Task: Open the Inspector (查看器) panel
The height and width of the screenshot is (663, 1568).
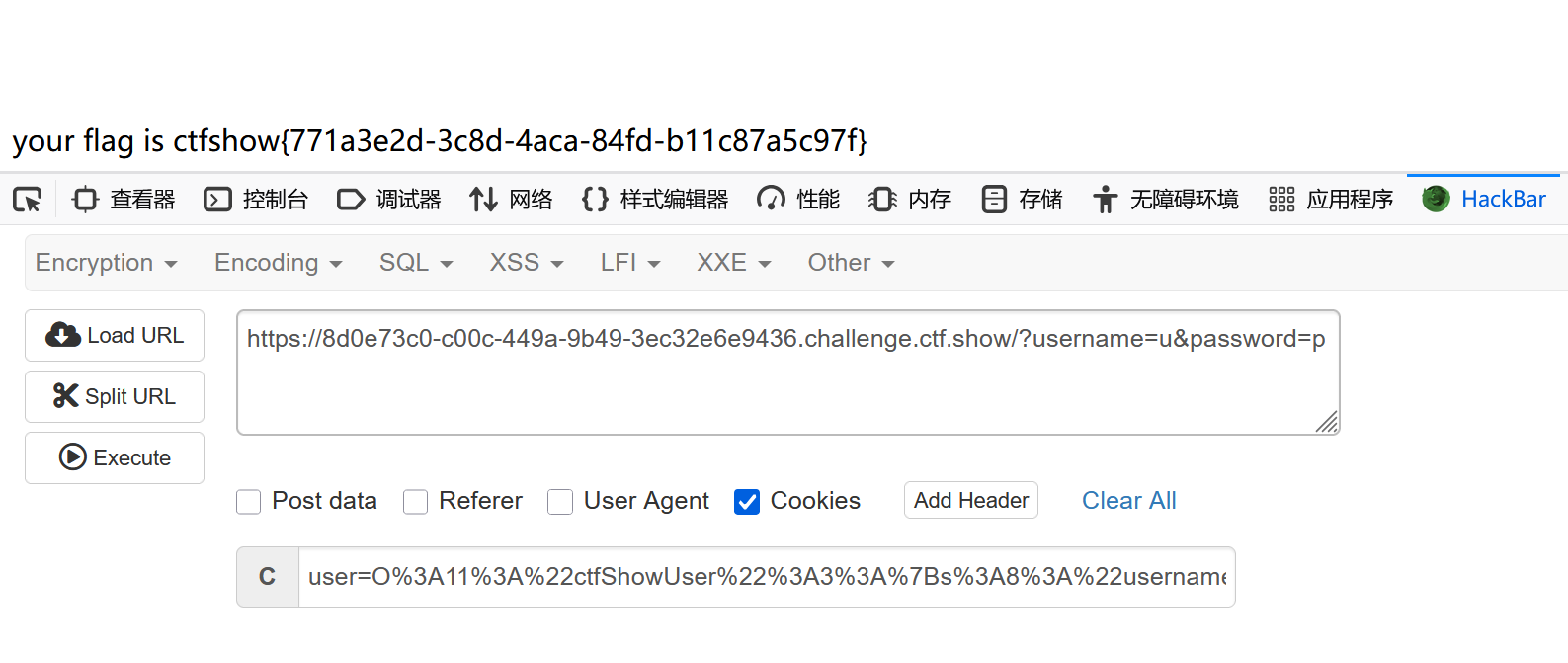Action: [124, 200]
